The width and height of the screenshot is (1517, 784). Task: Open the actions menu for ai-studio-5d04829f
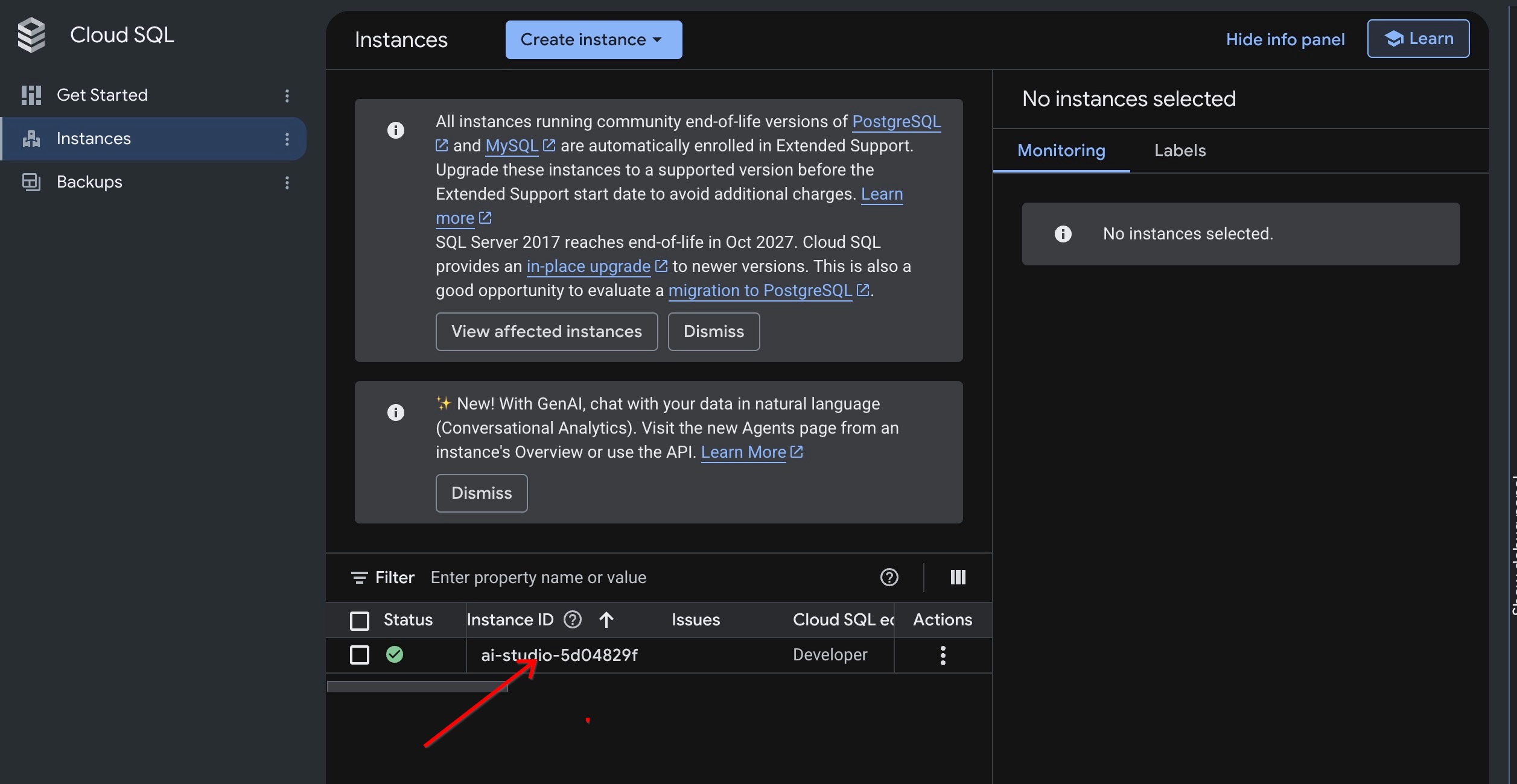coord(943,655)
